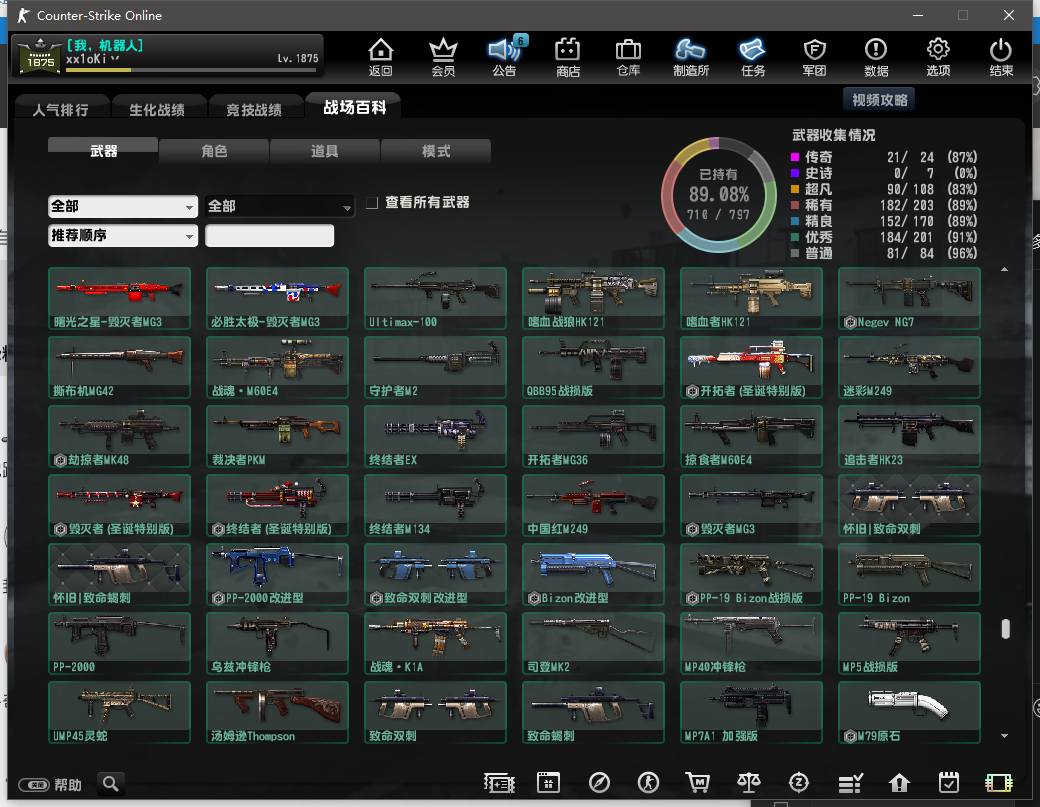Open the 商店 shop icon
This screenshot has width=1040, height=807.
568,56
